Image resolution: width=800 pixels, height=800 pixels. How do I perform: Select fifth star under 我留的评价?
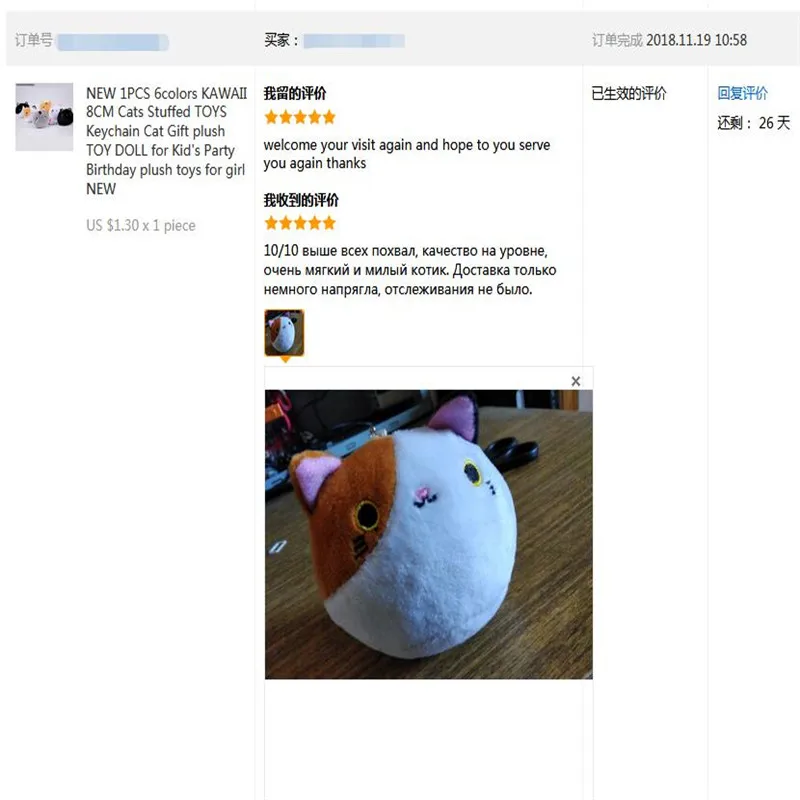(x=329, y=117)
